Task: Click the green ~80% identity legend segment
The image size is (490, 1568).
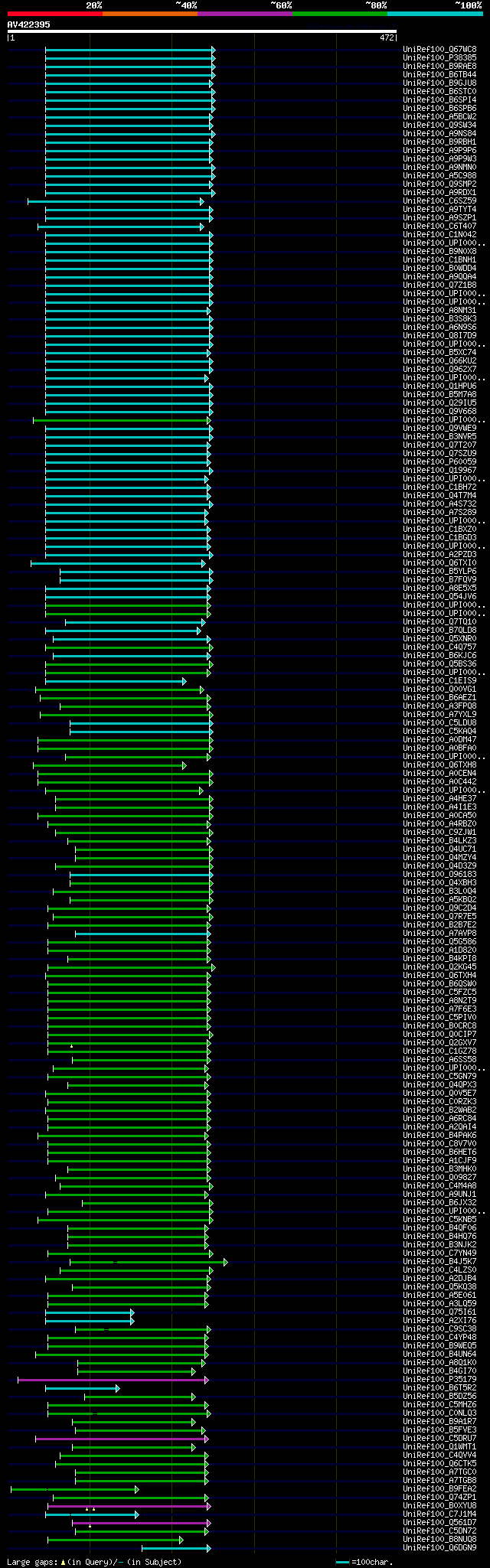Action: pos(339,14)
